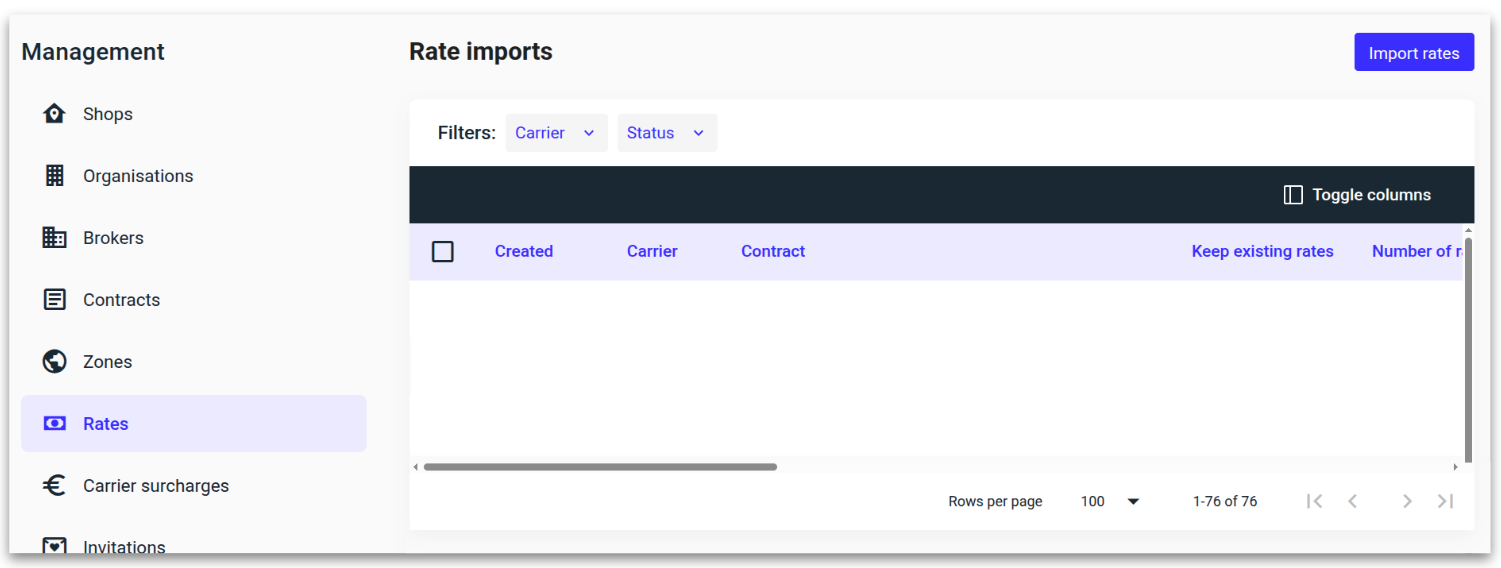1501x568 pixels.
Task: Click the Organisations building icon
Action: point(54,176)
